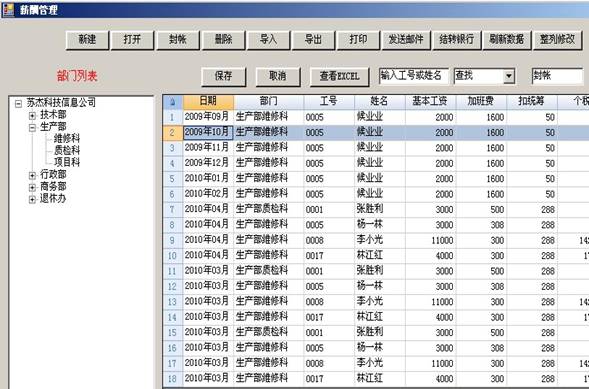Click 0001 employee number in row 15
The width and height of the screenshot is (589, 389).
[329, 332]
